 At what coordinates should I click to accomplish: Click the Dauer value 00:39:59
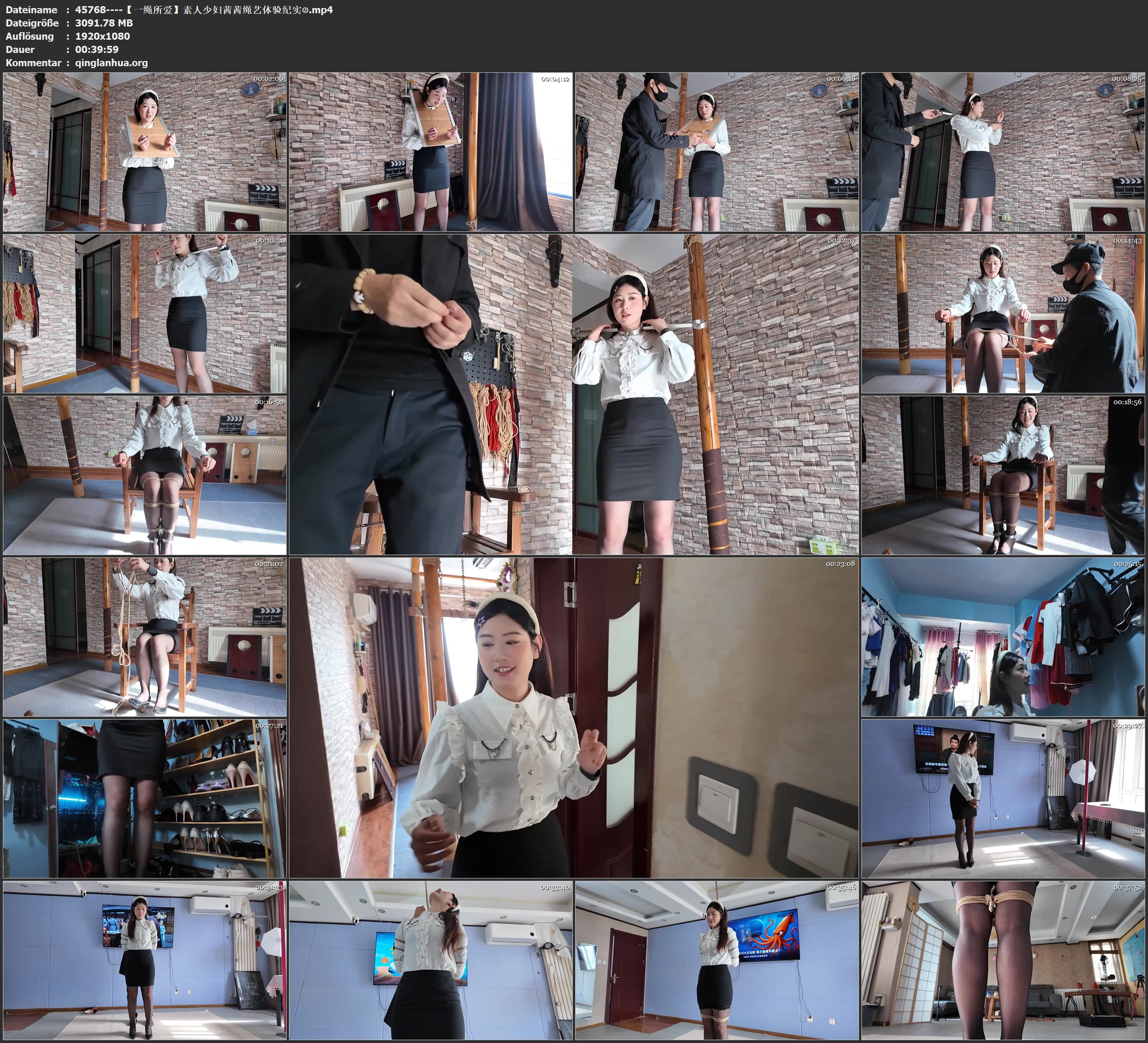pos(96,50)
